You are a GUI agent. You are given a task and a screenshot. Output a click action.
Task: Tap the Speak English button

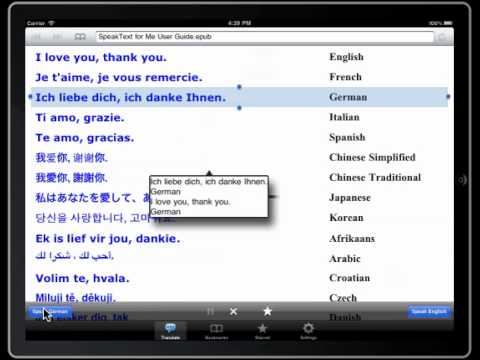(x=429, y=312)
